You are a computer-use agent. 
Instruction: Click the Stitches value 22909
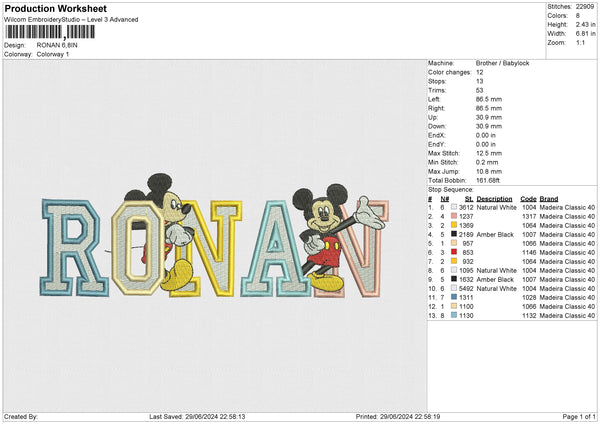582,7
